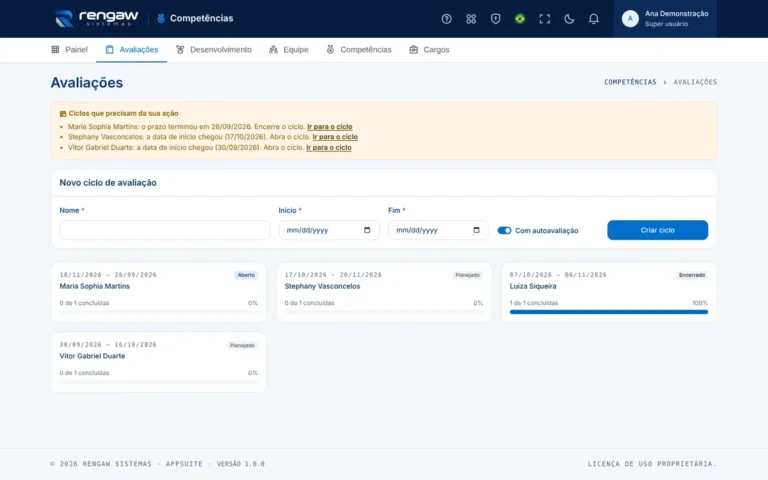Open the apps grid icon
The height and width of the screenshot is (480, 768).
(x=471, y=19)
